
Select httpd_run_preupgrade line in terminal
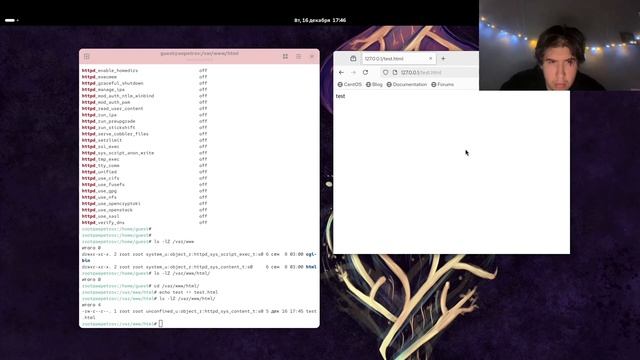click(144, 121)
